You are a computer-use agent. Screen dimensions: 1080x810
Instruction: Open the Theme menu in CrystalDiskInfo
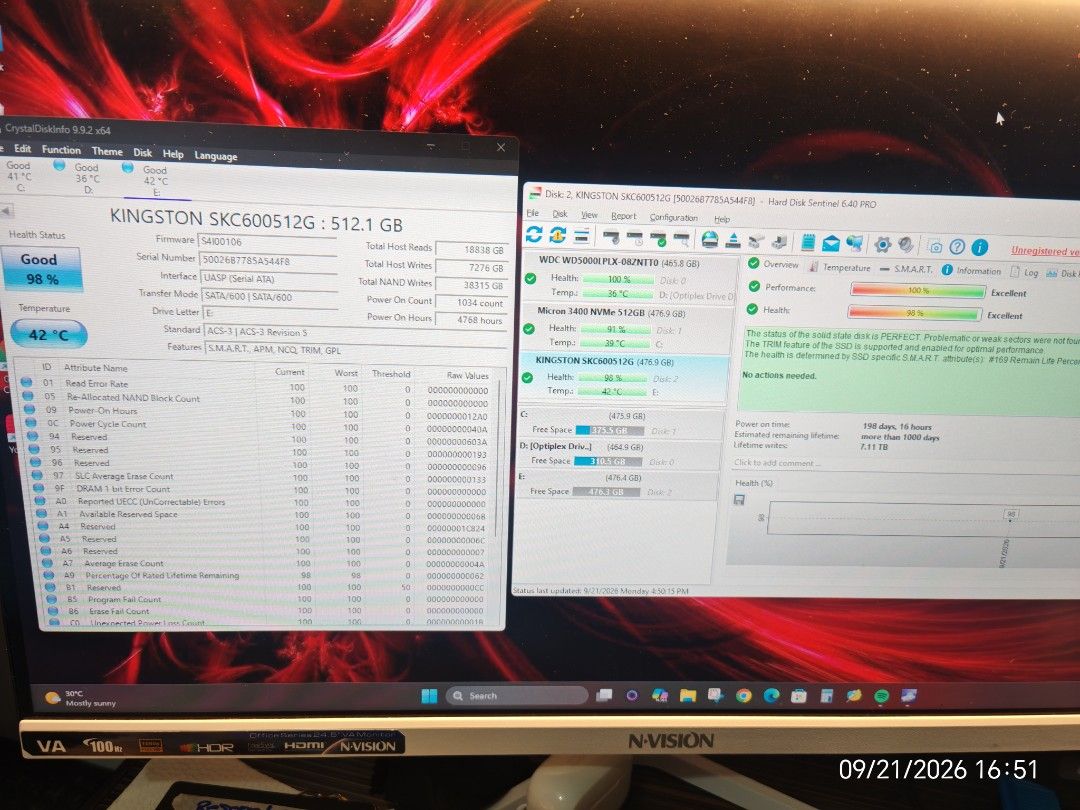click(x=107, y=152)
